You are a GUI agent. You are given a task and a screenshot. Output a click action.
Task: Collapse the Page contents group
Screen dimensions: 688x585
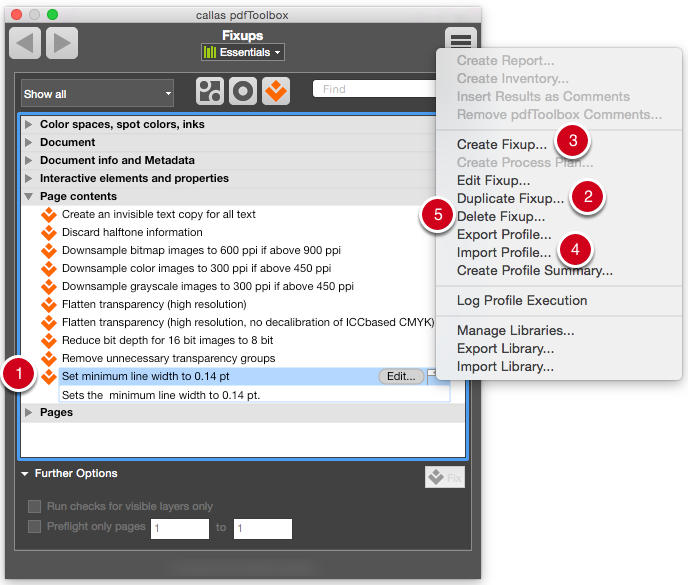29,197
